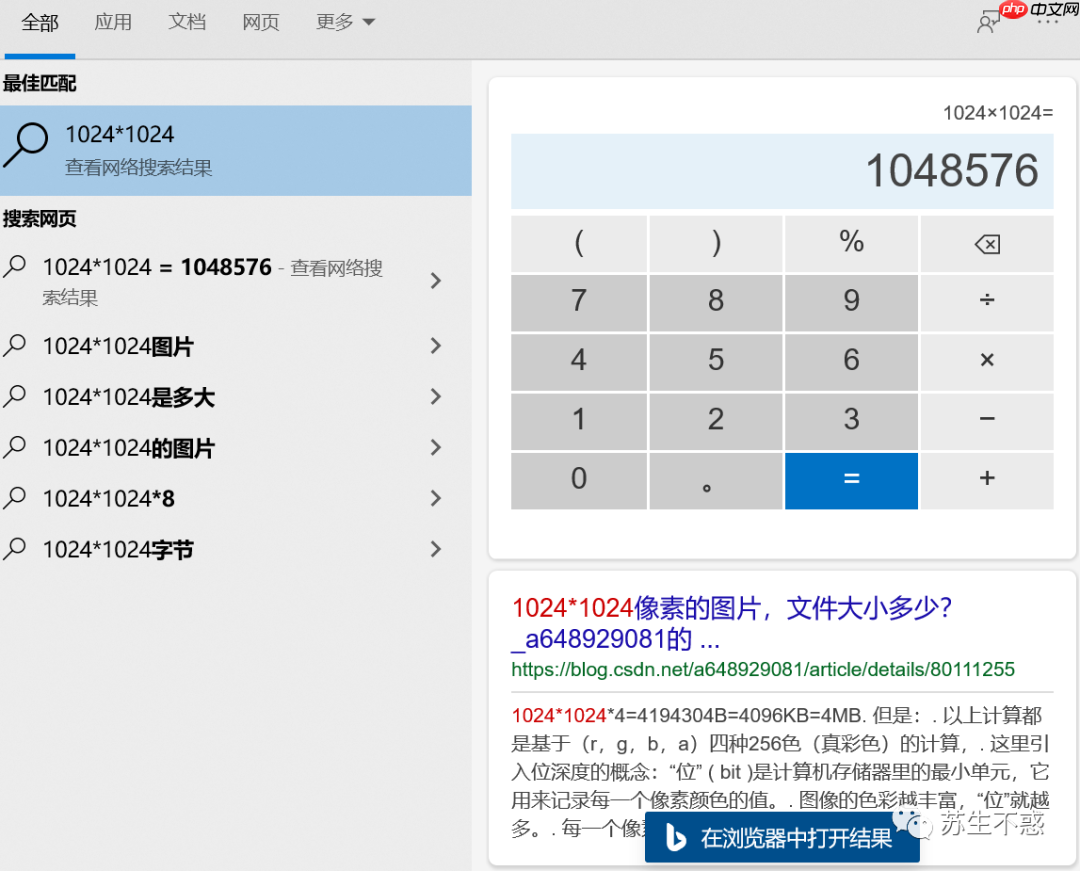
Task: Click the percent key on the calculator
Action: pyautogui.click(x=850, y=243)
